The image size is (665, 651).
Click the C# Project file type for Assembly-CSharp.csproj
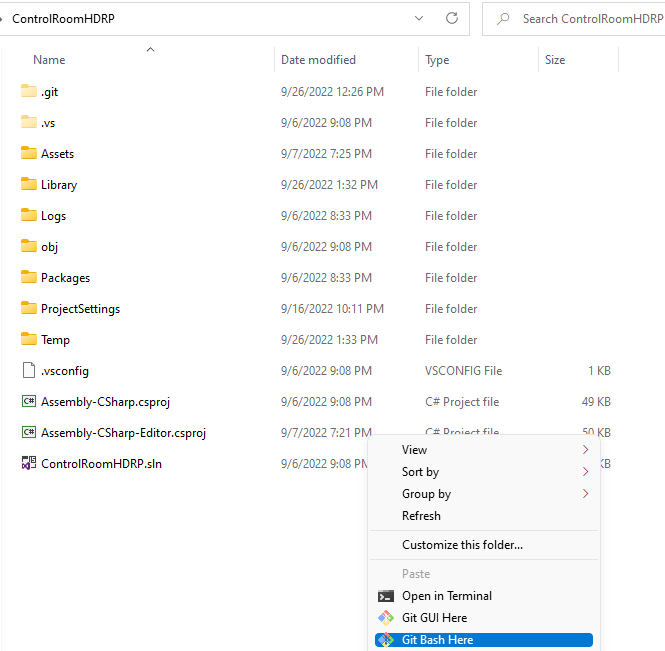click(462, 402)
